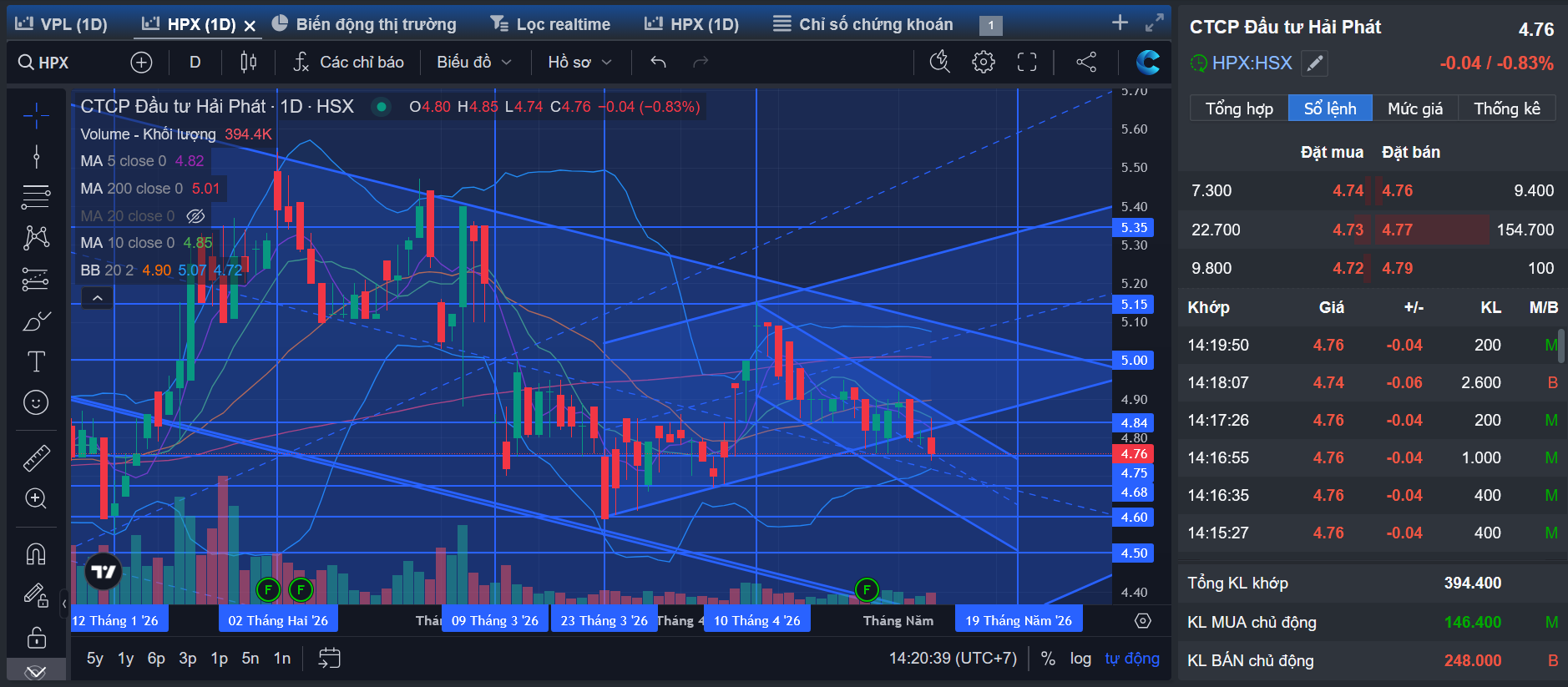1568x687 pixels.
Task: Select the prediction and measurement tool
Action: tap(36, 279)
